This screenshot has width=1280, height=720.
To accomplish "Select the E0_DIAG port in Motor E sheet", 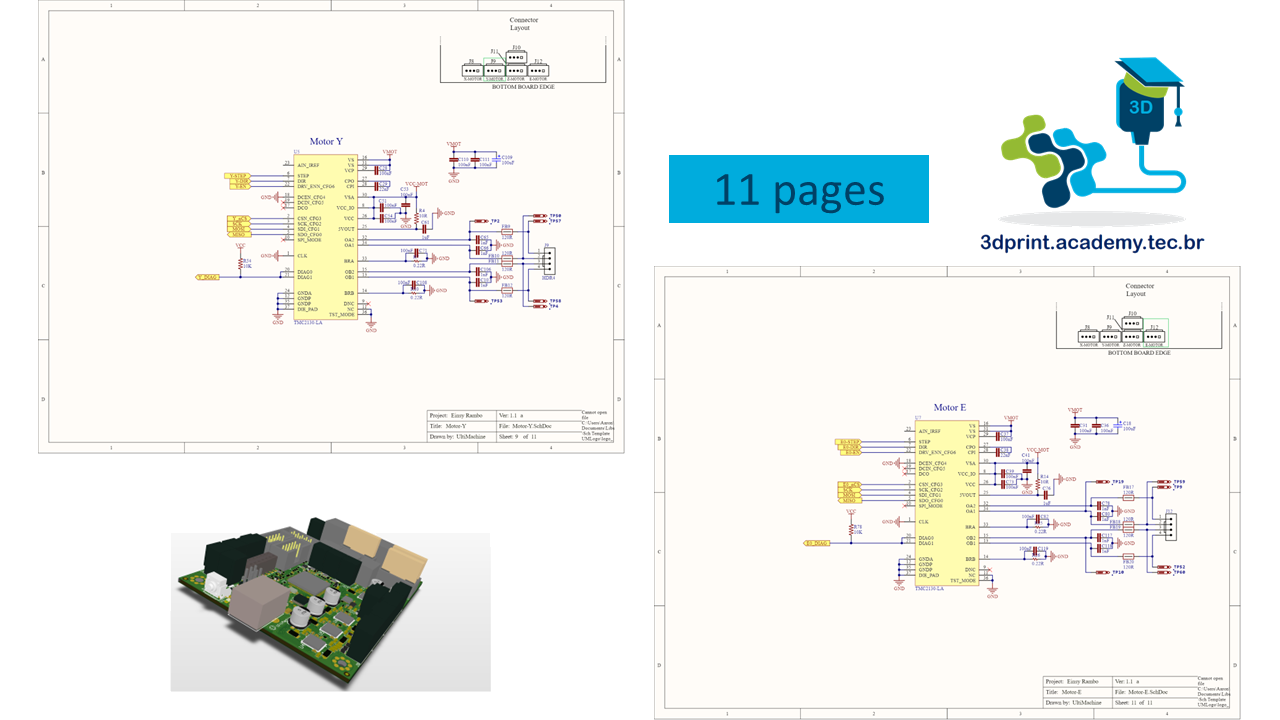I will pyautogui.click(x=817, y=543).
